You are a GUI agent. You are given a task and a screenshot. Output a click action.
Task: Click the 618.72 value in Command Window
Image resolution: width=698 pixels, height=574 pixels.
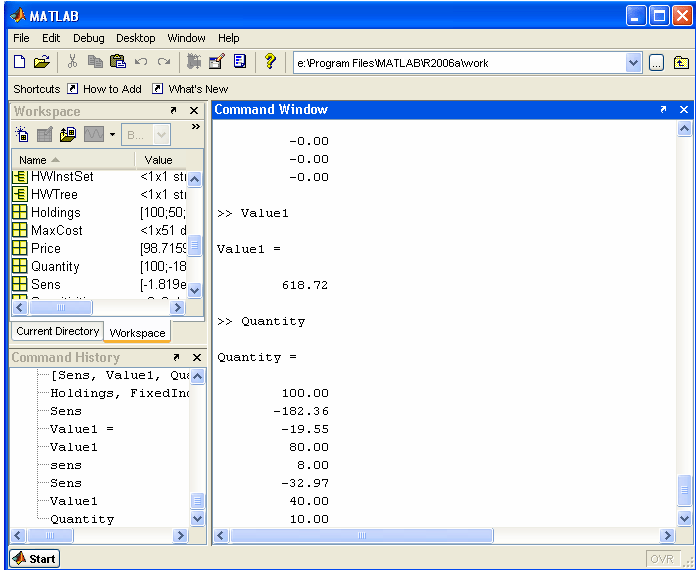pos(305,285)
